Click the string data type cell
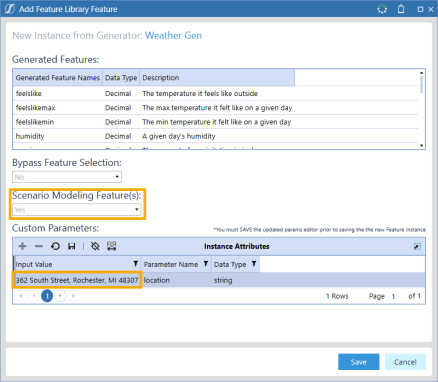438x382 pixels. (236, 280)
